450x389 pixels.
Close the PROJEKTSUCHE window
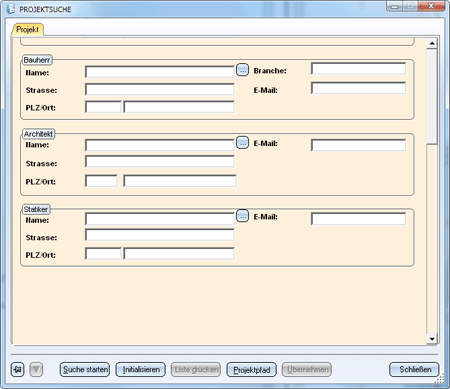coord(431,6)
